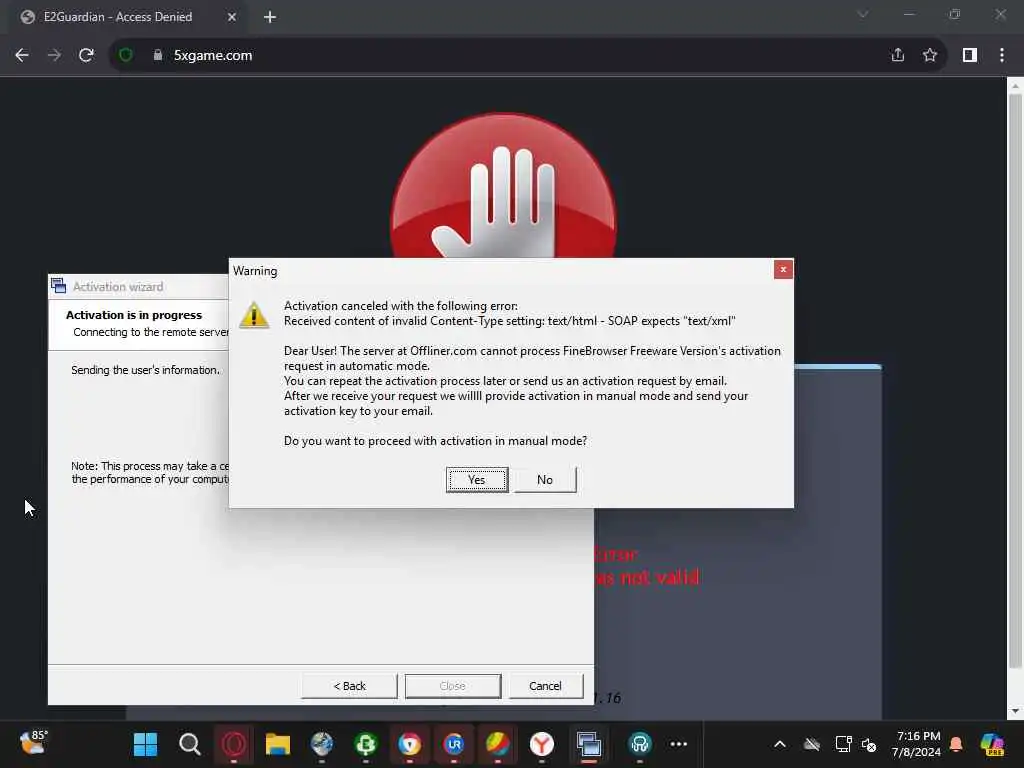1024x768 pixels.
Task: Click the muted volume tray icon
Action: [869, 744]
